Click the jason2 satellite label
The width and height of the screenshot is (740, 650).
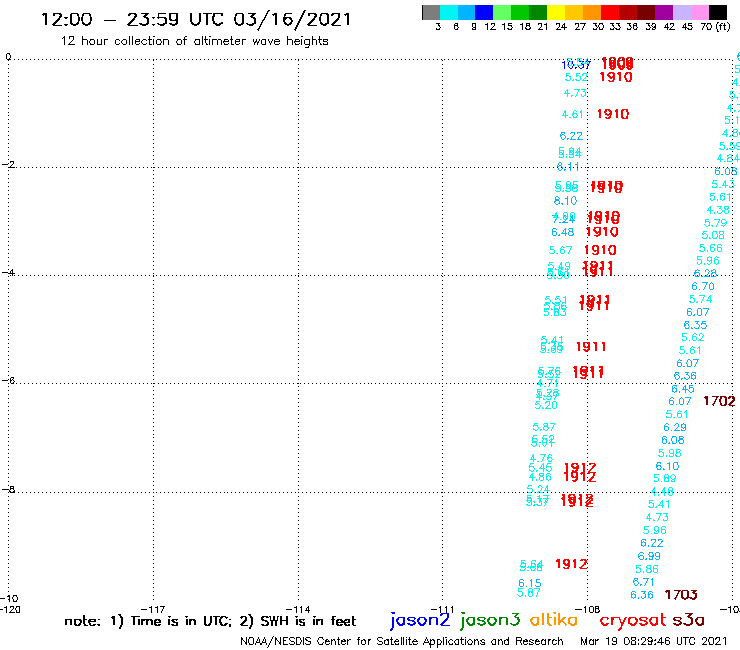(420, 620)
